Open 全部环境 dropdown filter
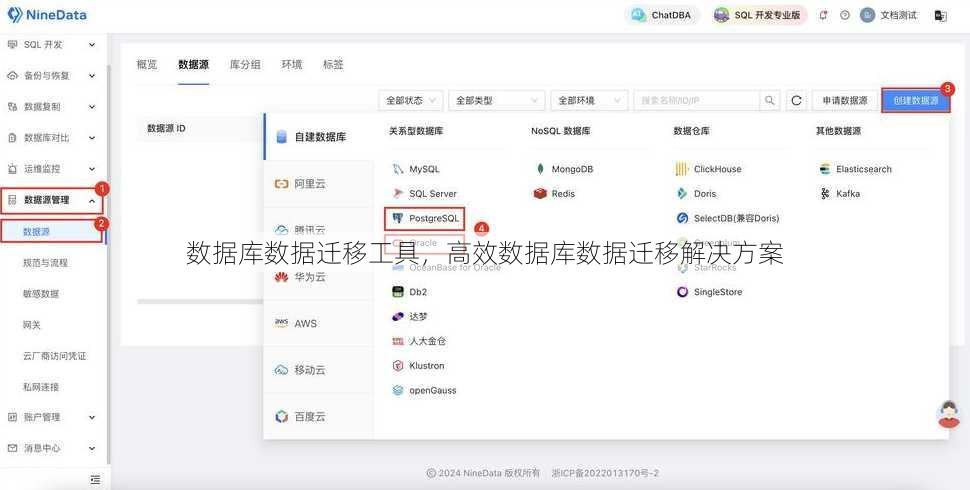 tap(589, 100)
